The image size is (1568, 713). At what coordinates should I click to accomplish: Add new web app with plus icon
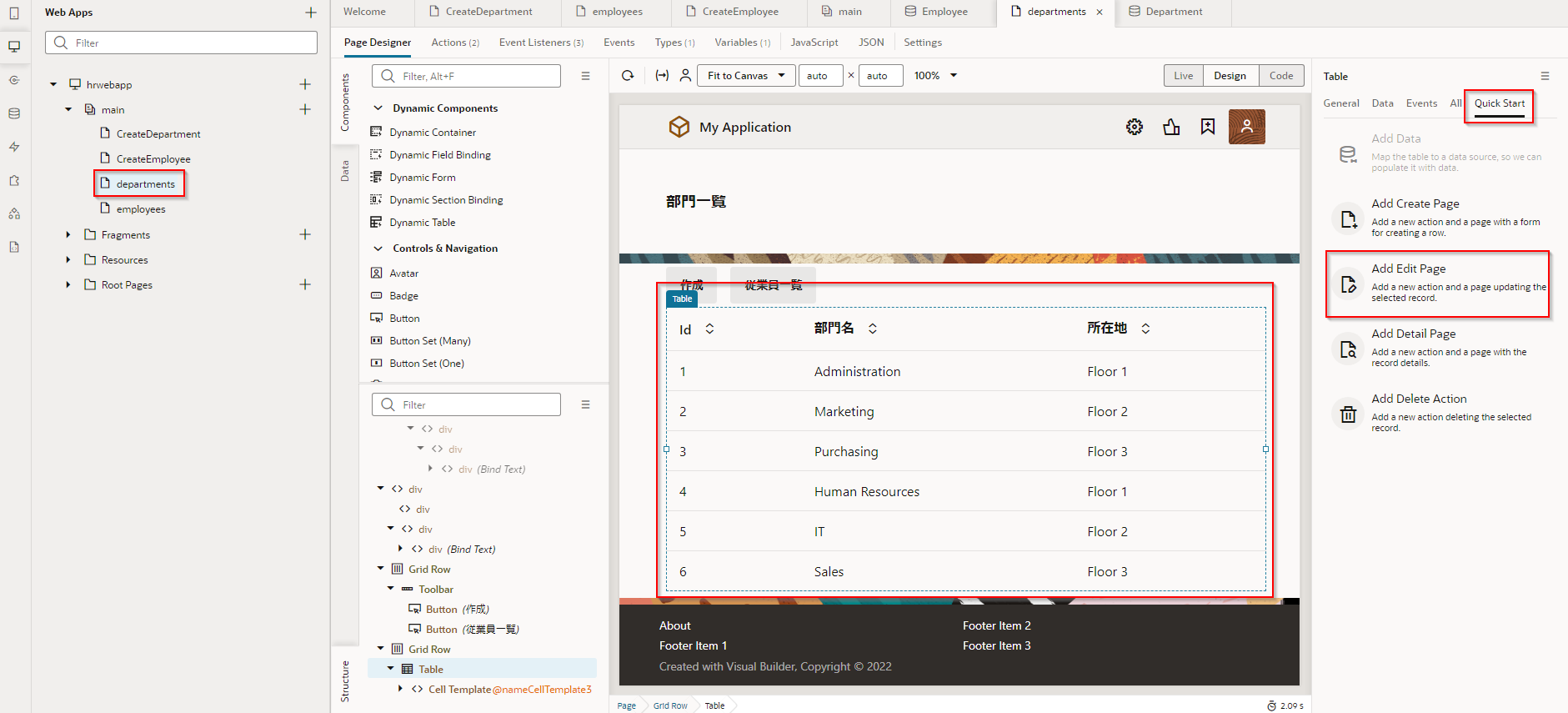coord(311,13)
